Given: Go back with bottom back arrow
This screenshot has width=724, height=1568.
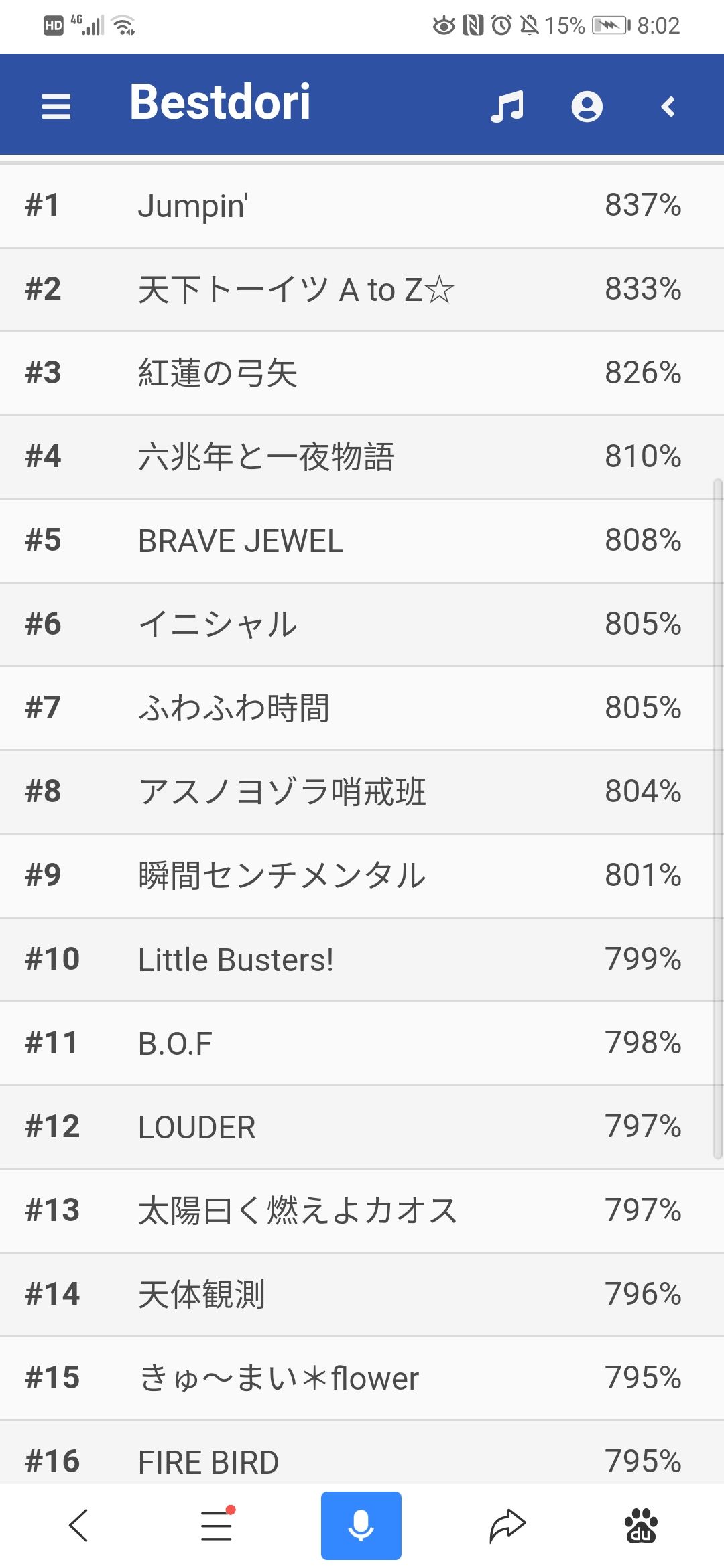Looking at the screenshot, I should click(x=78, y=1526).
